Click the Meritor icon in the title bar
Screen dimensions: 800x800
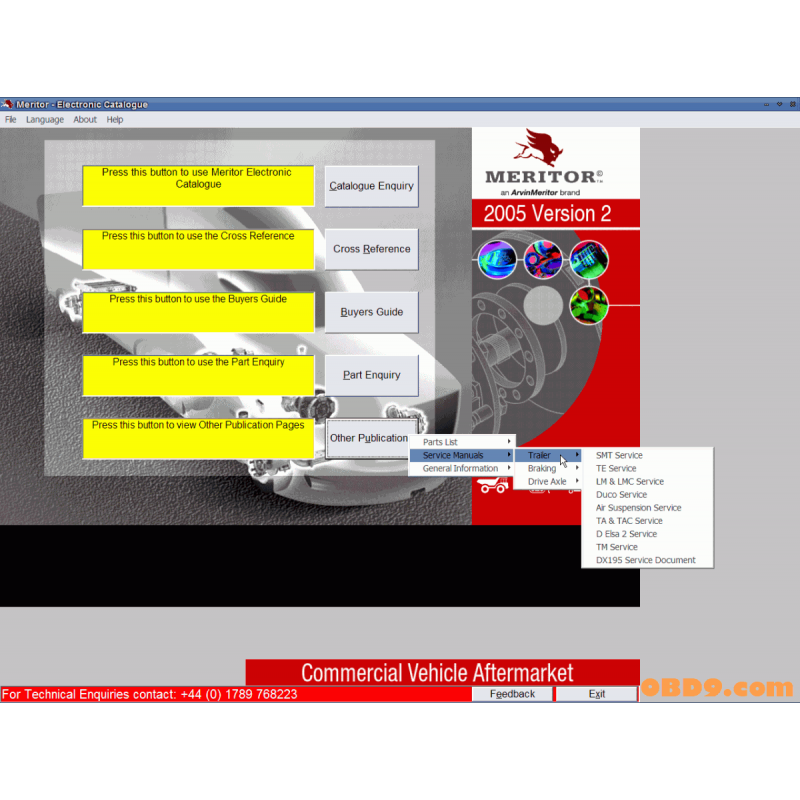pyautogui.click(x=8, y=103)
